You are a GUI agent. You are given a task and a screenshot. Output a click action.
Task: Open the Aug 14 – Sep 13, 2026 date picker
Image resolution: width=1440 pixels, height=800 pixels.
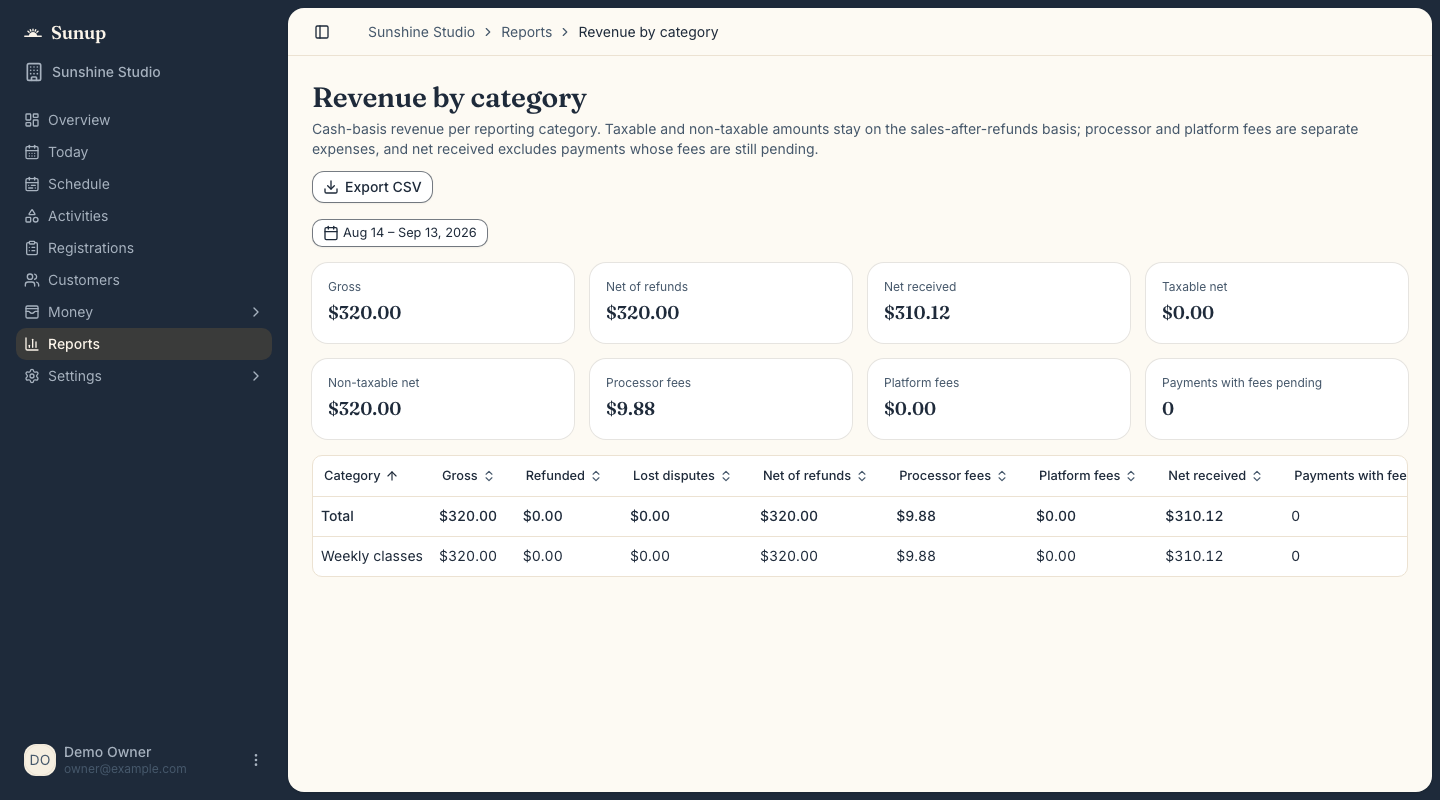pos(400,233)
